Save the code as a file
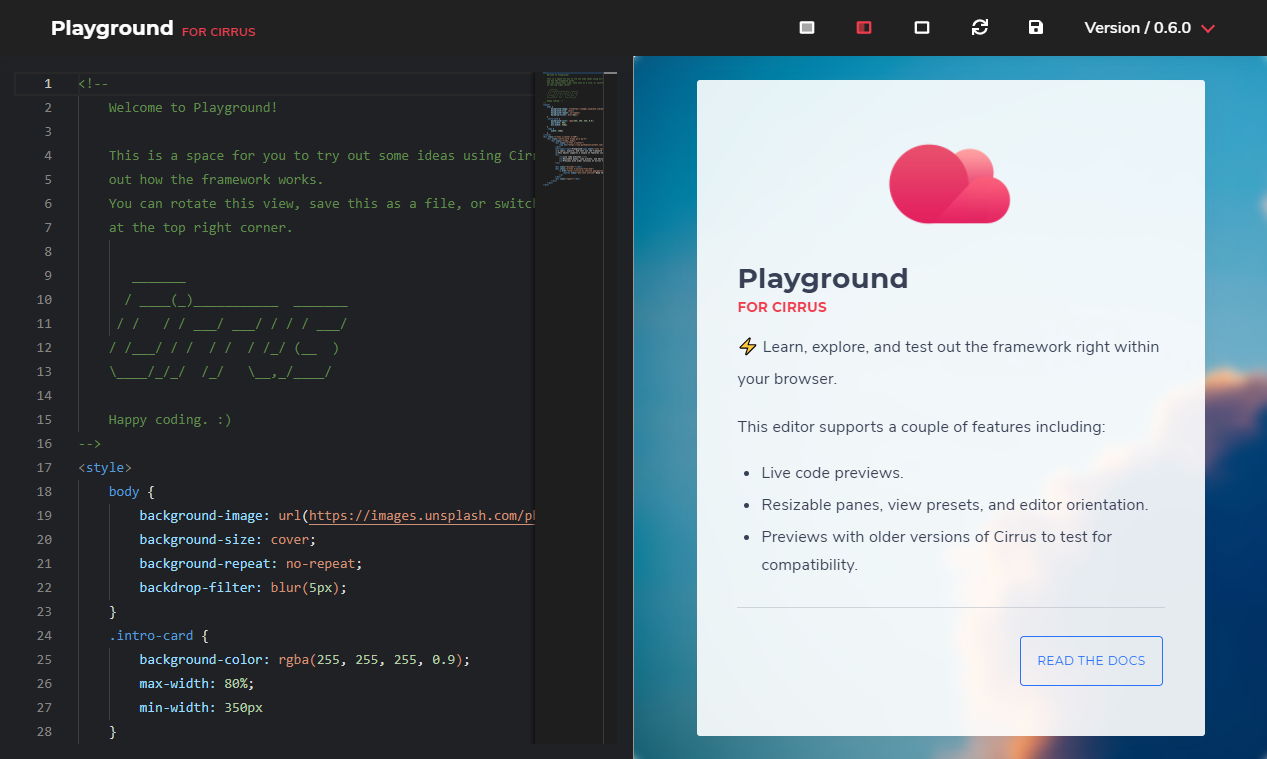This screenshot has height=759, width=1267. click(1036, 28)
